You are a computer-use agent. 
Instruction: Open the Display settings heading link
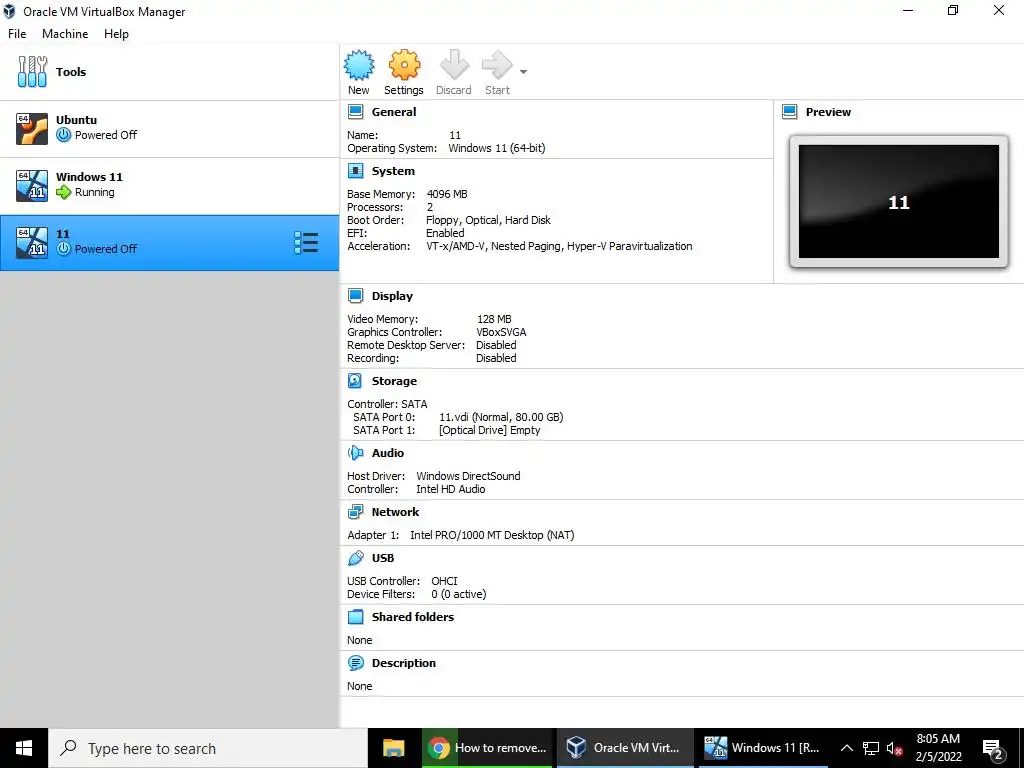(x=392, y=296)
